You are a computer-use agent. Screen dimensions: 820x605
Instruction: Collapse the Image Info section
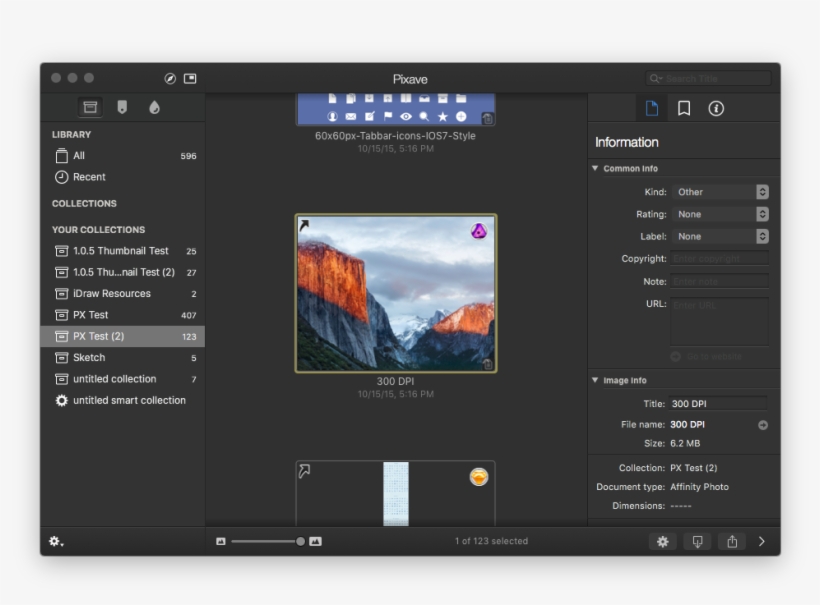[597, 380]
